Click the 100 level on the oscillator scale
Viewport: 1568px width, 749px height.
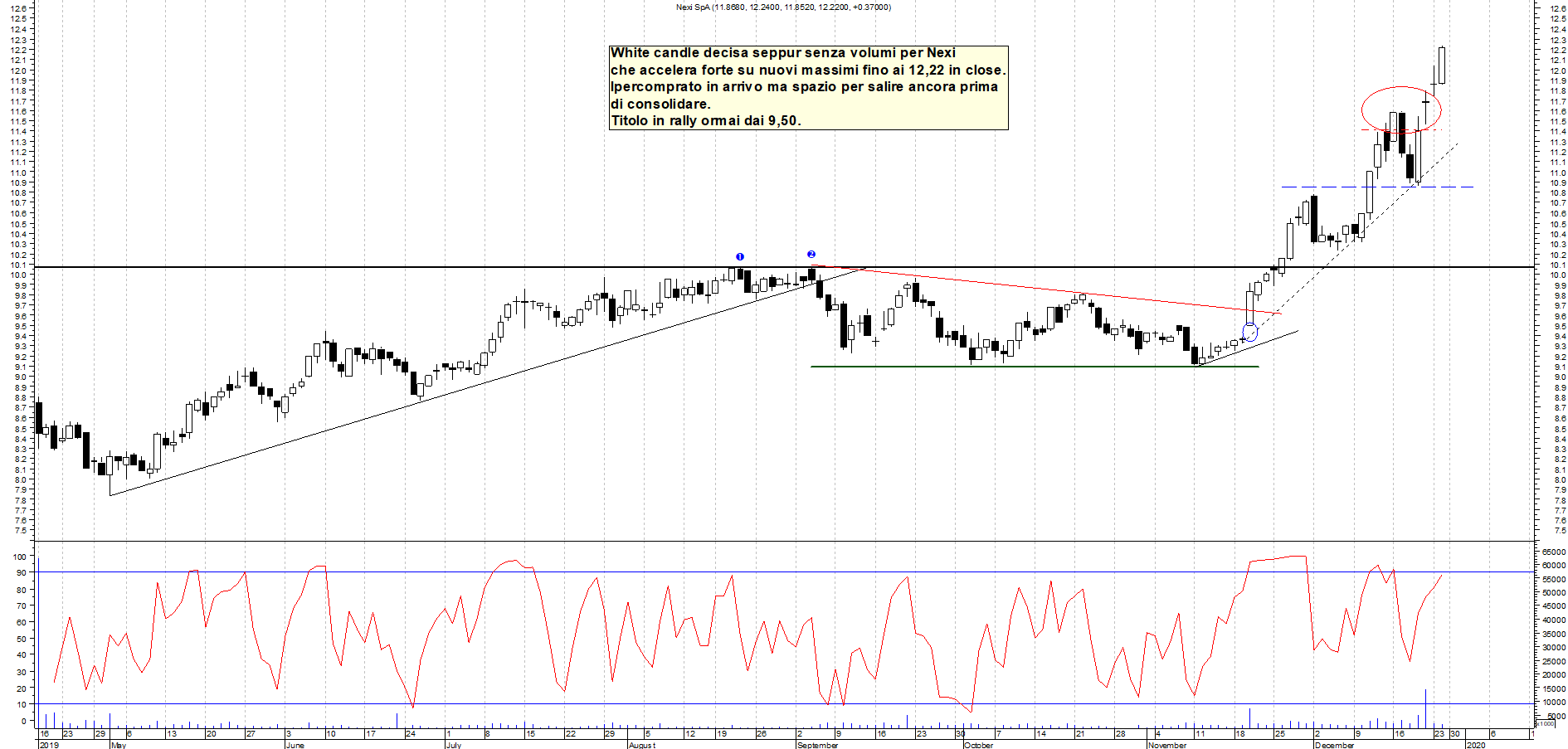21,557
